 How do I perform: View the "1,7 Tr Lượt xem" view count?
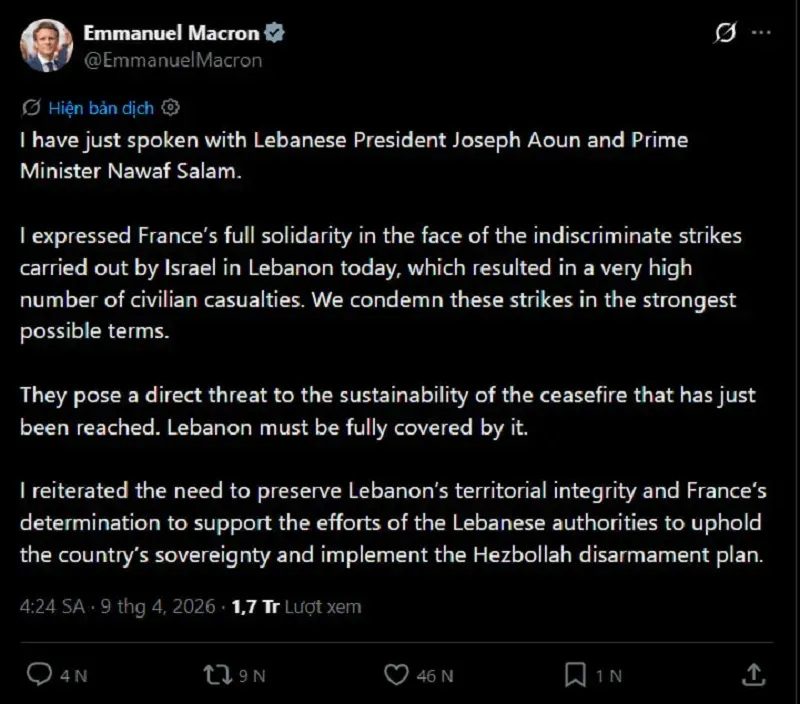pyautogui.click(x=296, y=606)
